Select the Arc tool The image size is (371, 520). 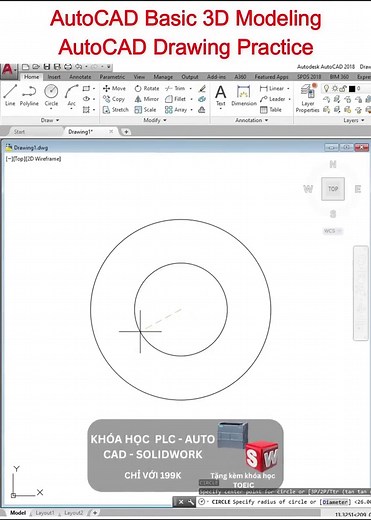click(x=71, y=96)
